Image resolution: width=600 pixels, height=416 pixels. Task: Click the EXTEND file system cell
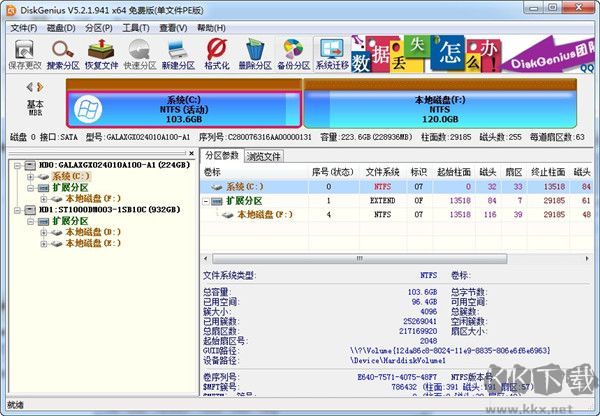pos(382,201)
